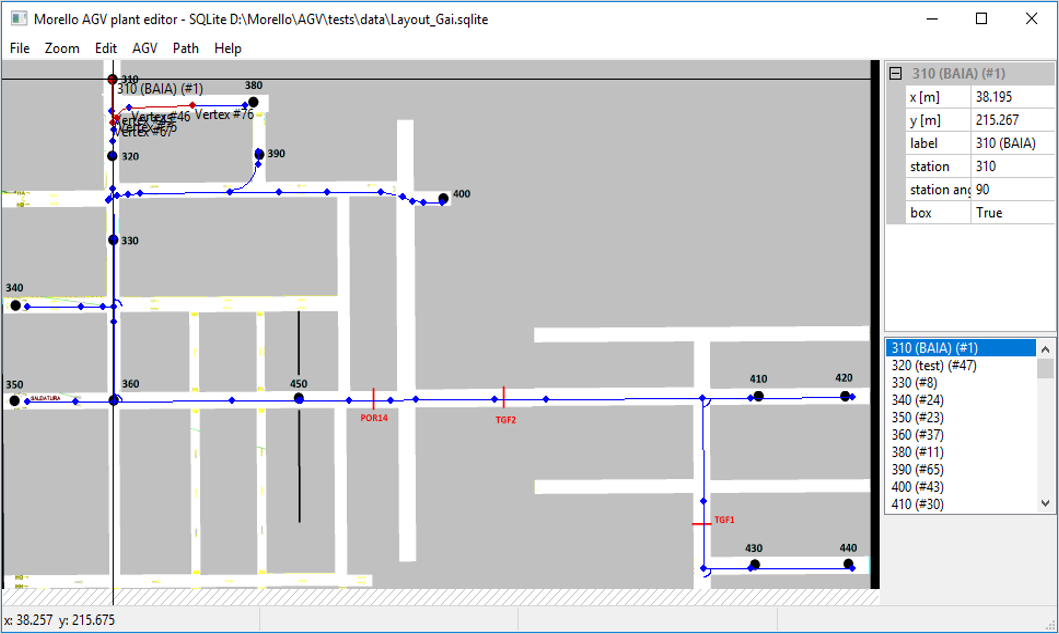Click the red TGF2 marker

(504, 397)
